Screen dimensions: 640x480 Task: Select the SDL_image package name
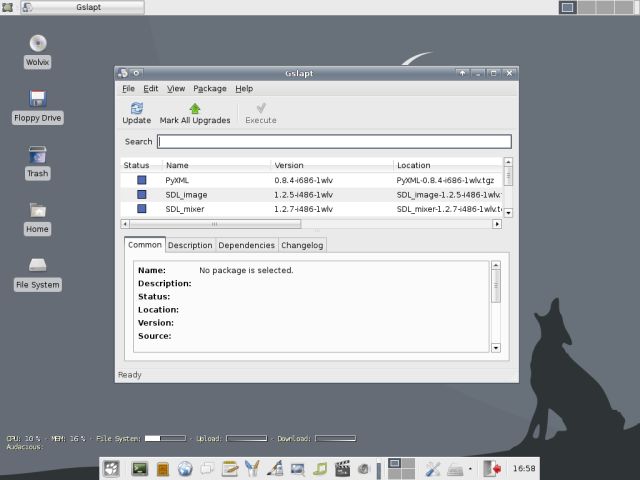[x=186, y=195]
